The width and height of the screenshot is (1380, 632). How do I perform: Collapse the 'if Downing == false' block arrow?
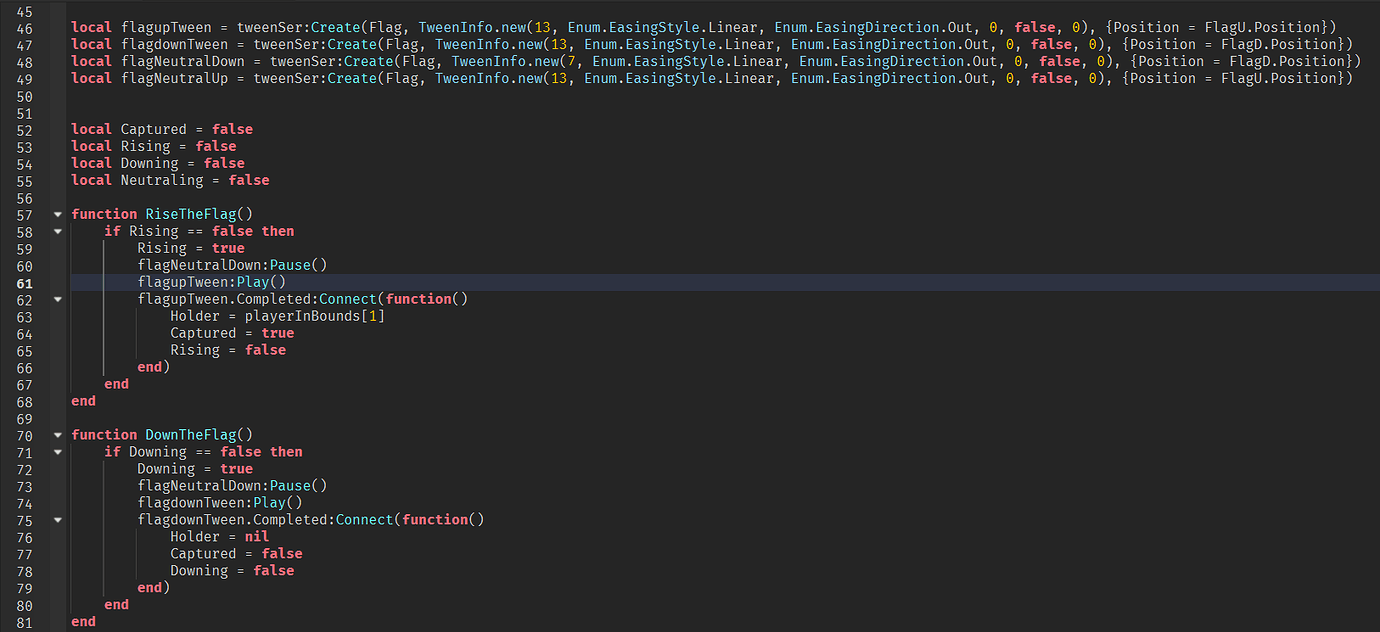(x=57, y=452)
